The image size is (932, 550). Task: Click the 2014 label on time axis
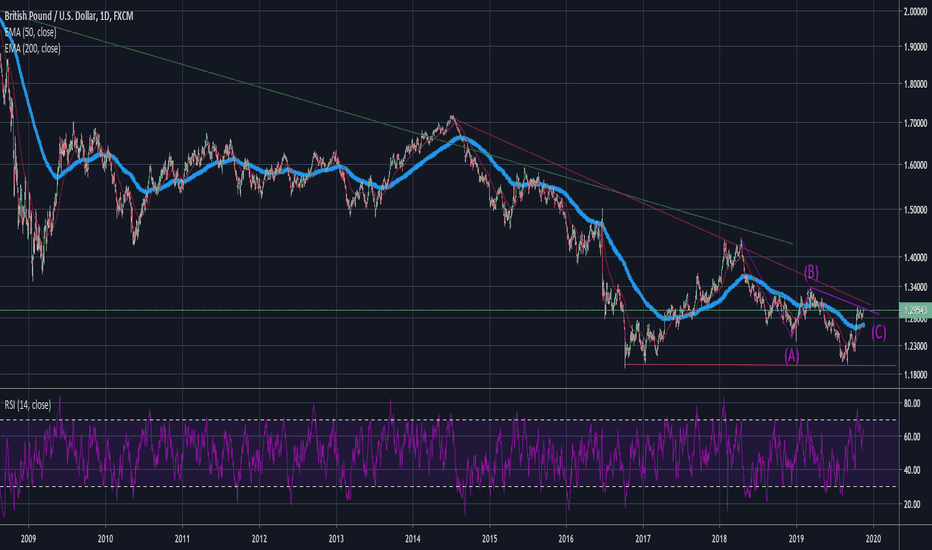(x=413, y=536)
